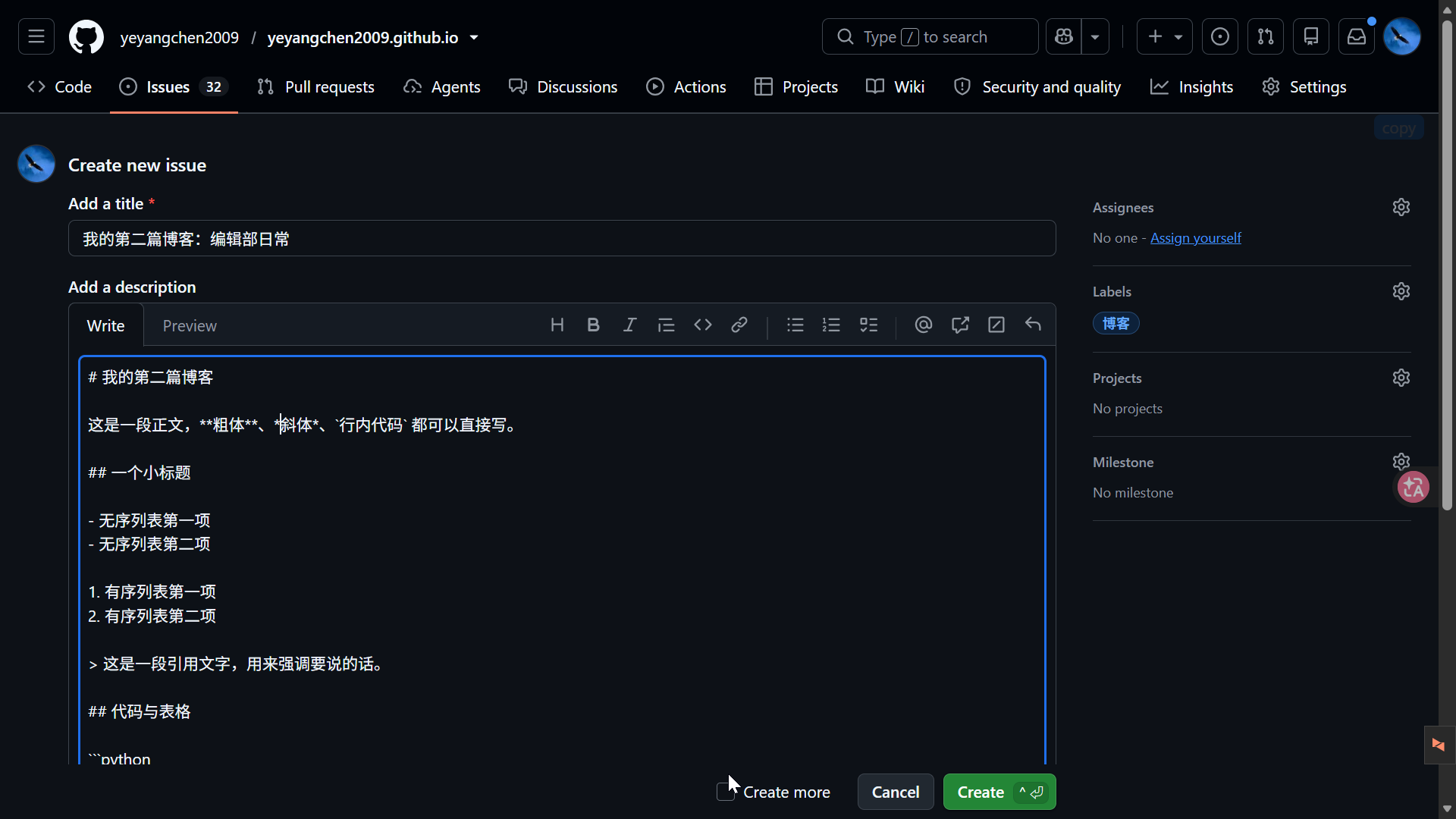Open the yeyangchen2009.github.io repository link
This screenshot has height=819, width=1456.
click(362, 37)
